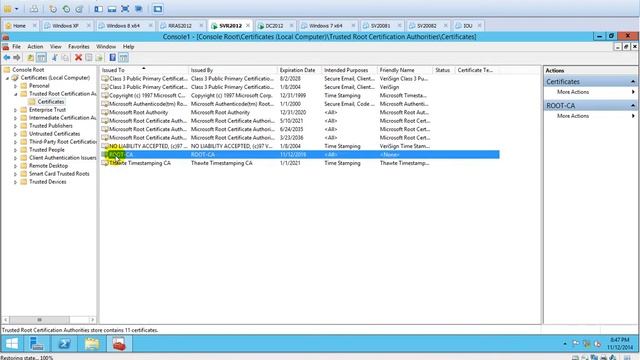Enter VMware full screen mode icon
Viewport: 640px width, 360px height.
[x=125, y=9]
